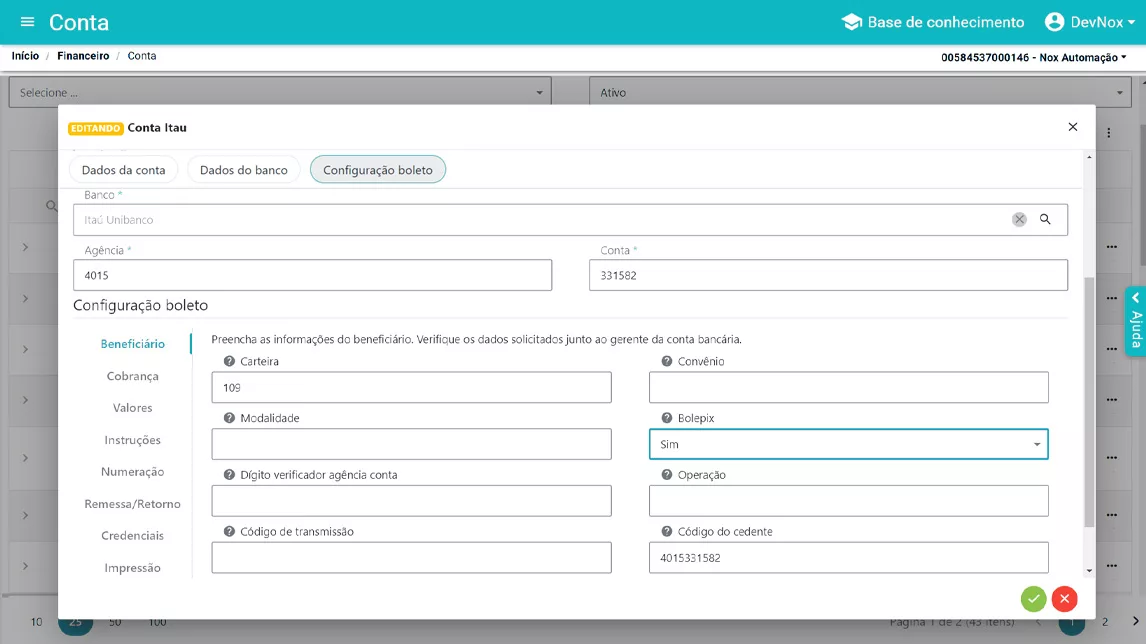
Task: Open the hamburger navigation menu
Action: coord(27,22)
